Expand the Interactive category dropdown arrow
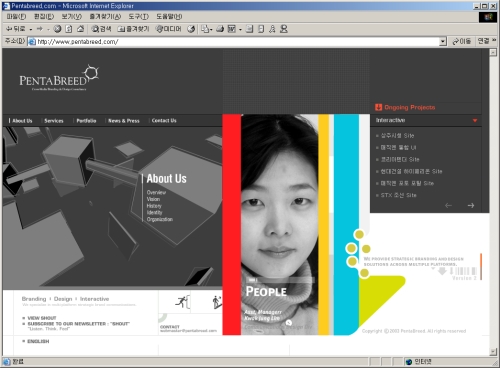 pyautogui.click(x=475, y=120)
